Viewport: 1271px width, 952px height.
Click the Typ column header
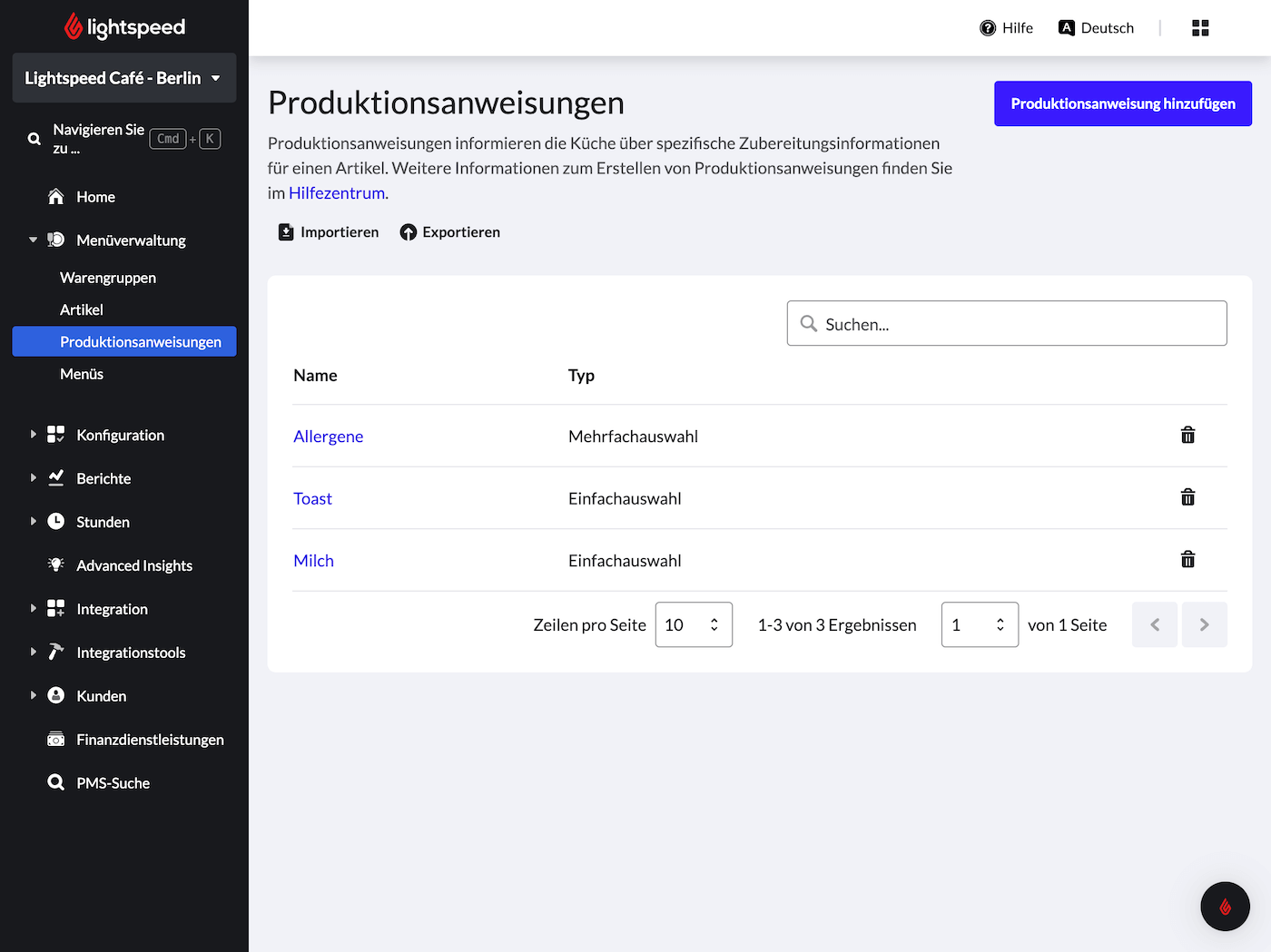[581, 376]
